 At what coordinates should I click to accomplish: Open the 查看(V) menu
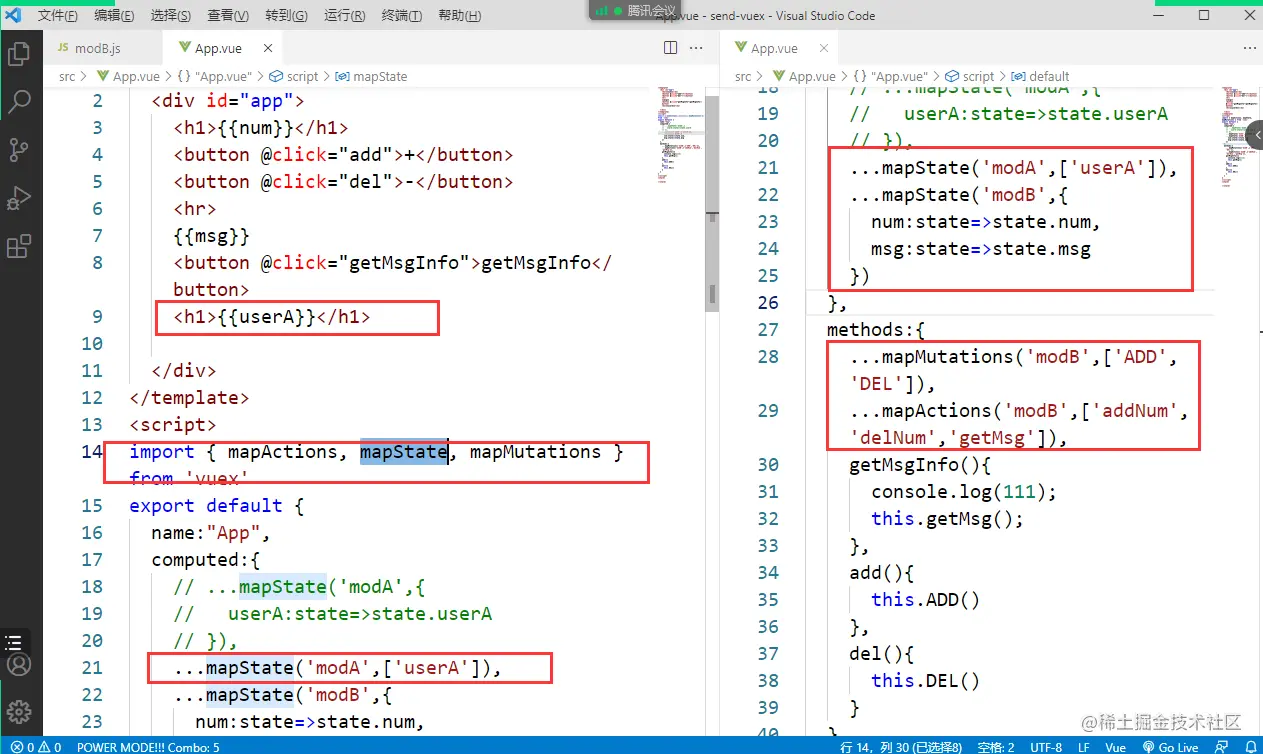tap(228, 16)
